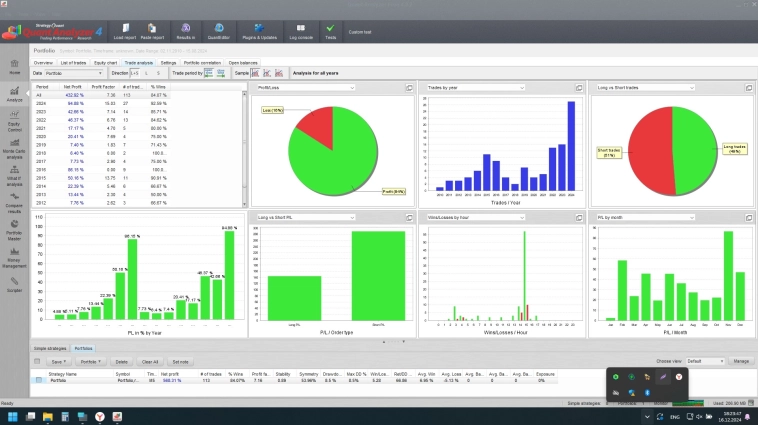
Task: Open Equity Control in the sidebar
Action: pos(15,124)
